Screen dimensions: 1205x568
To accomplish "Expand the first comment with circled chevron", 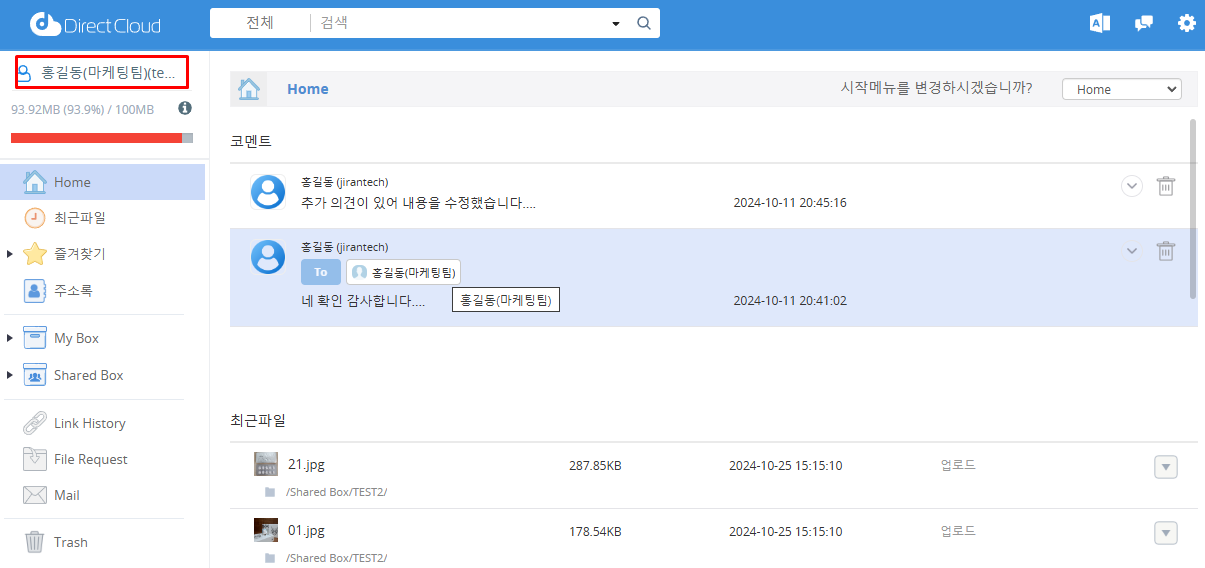I will point(1131,186).
